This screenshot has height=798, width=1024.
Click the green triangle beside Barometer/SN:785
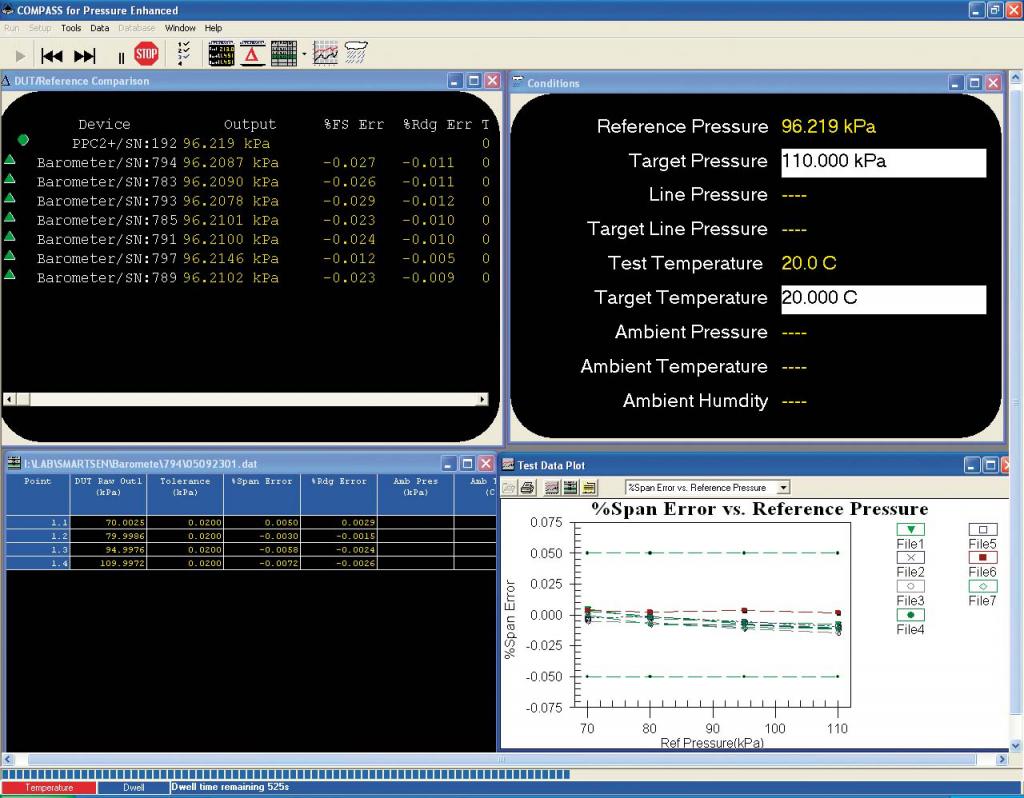10,217
